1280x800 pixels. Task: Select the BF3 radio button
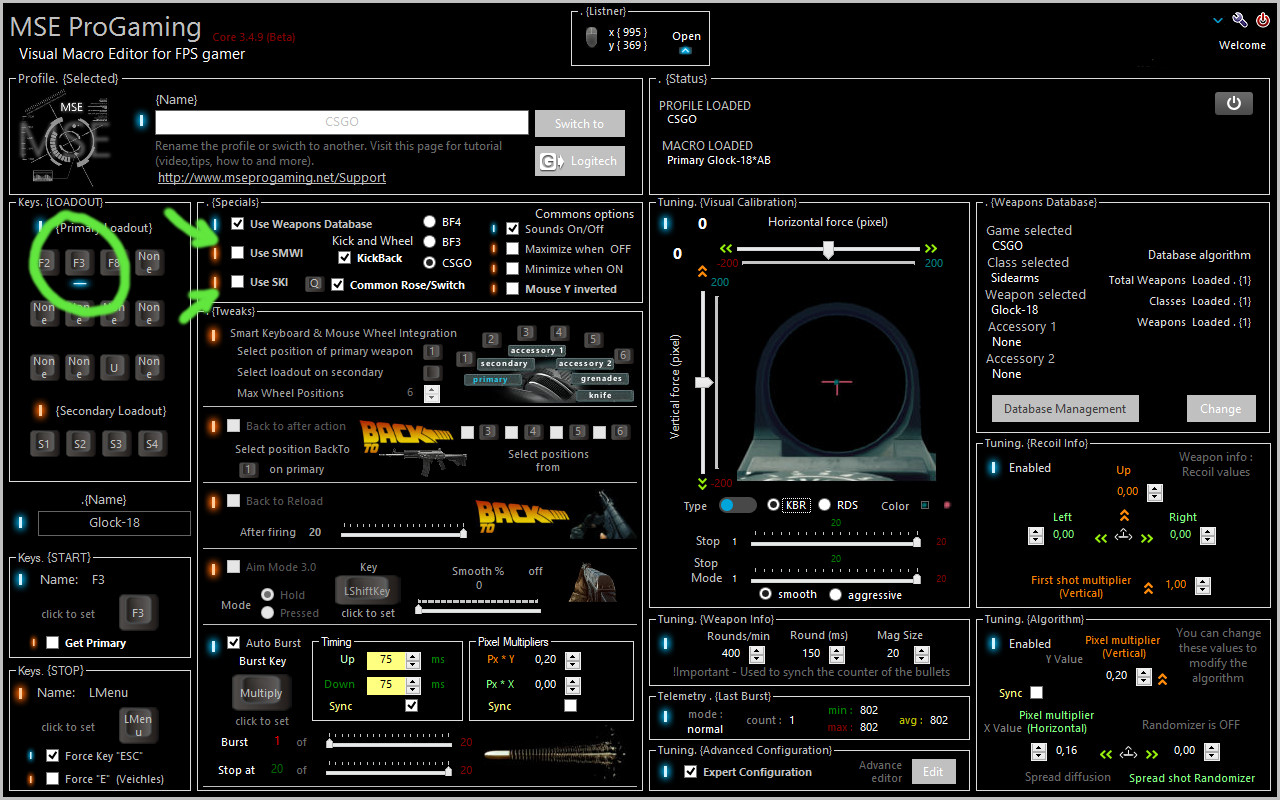pos(430,242)
